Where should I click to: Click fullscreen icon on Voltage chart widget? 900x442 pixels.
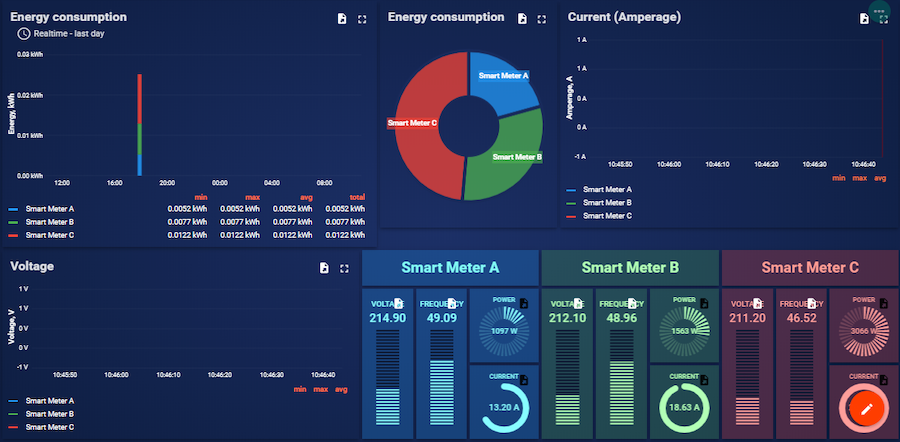[x=344, y=268]
